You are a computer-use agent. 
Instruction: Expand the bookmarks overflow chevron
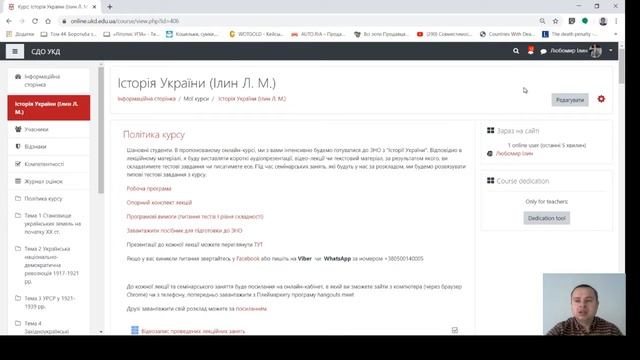point(616,34)
